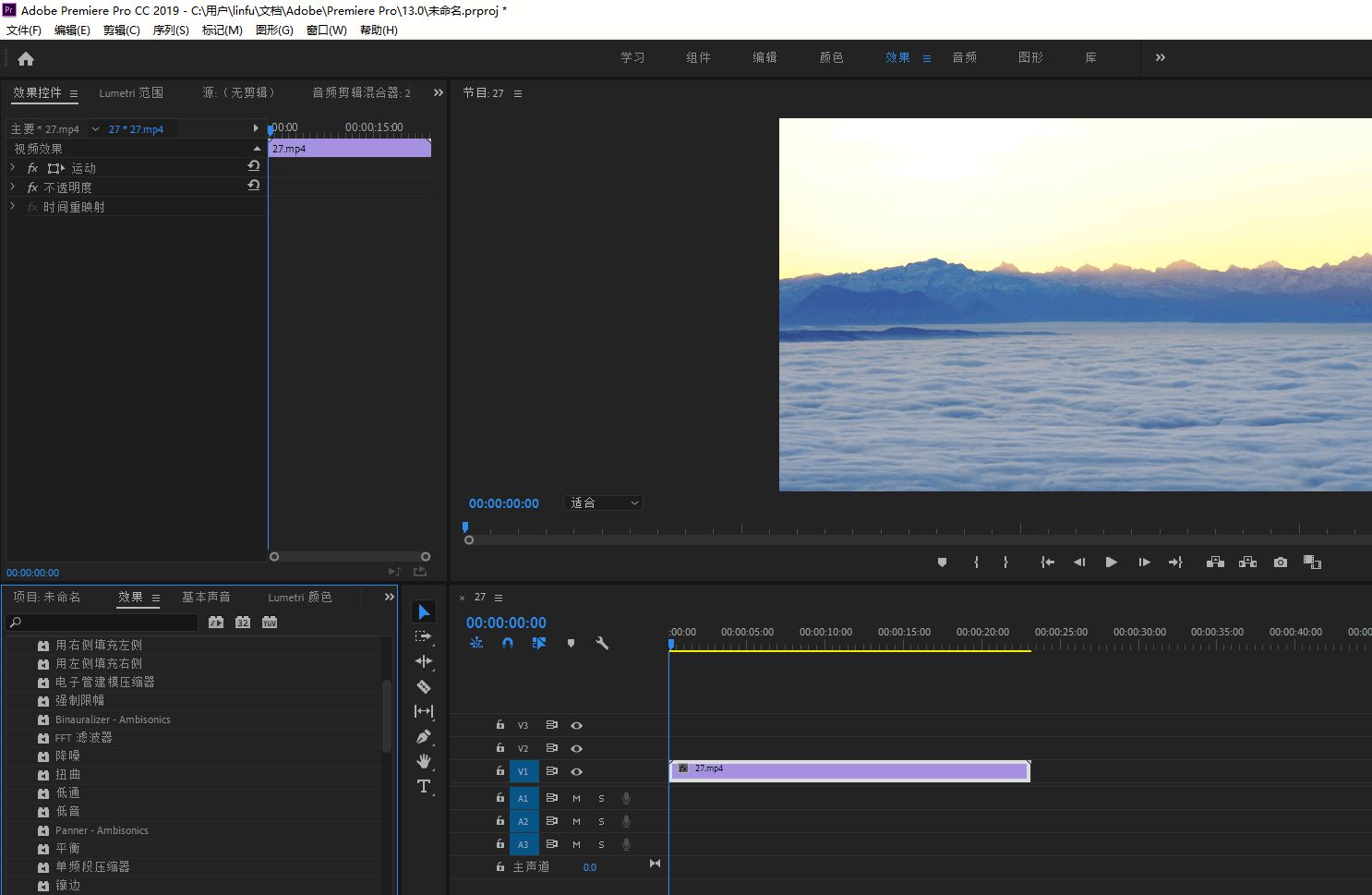Switch to the 基本声音 tab

click(x=206, y=598)
